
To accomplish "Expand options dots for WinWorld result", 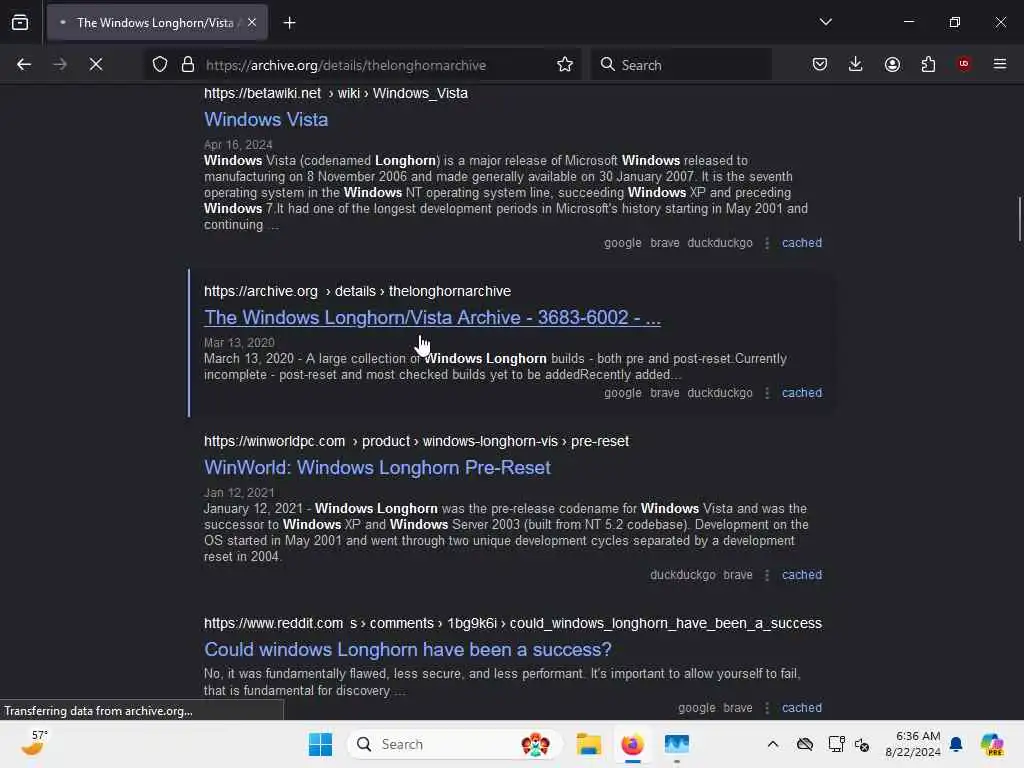I will [x=767, y=575].
